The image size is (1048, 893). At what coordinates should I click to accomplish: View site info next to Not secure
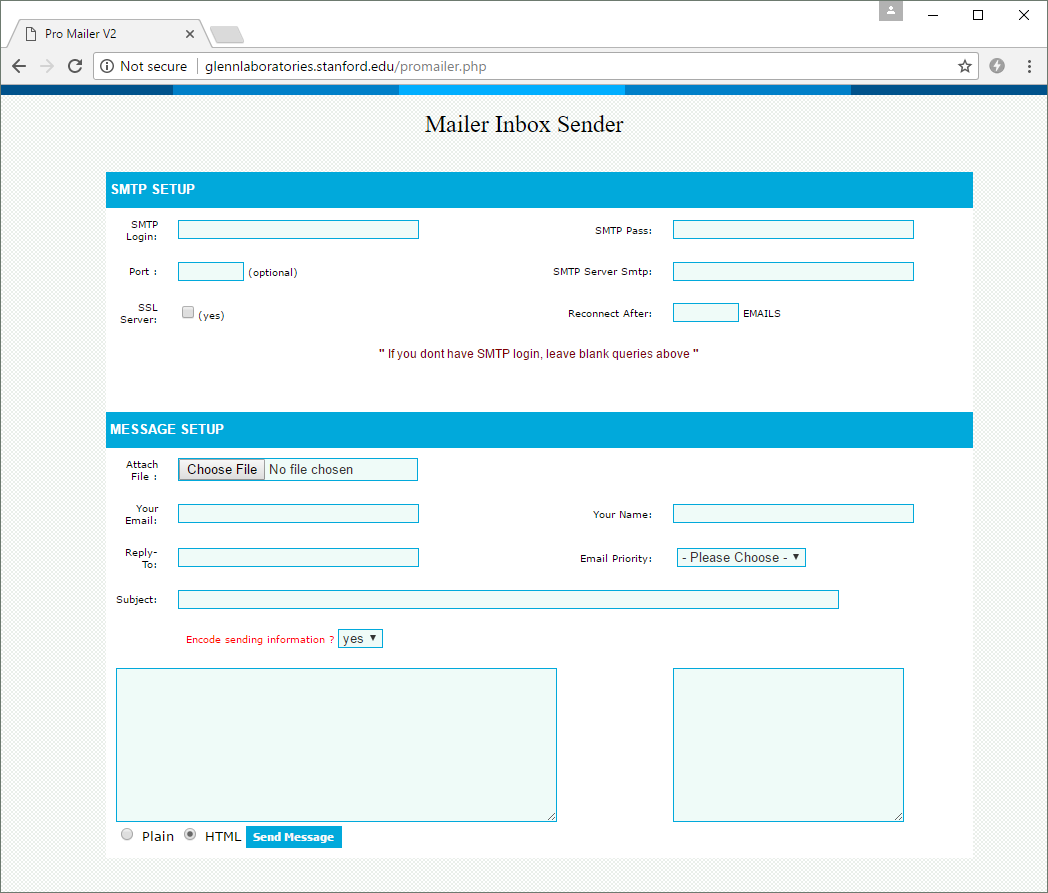[x=107, y=66]
